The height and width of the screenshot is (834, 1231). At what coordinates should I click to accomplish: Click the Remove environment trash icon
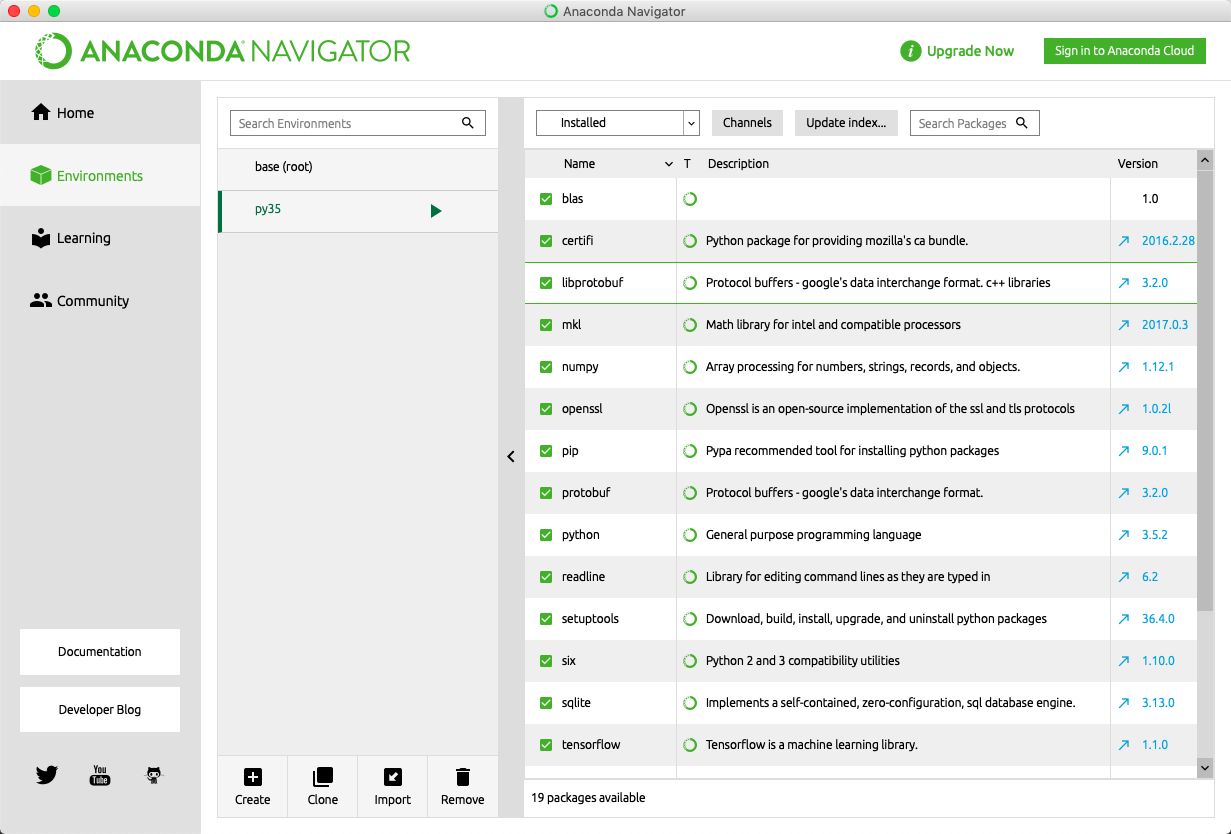pos(462,777)
